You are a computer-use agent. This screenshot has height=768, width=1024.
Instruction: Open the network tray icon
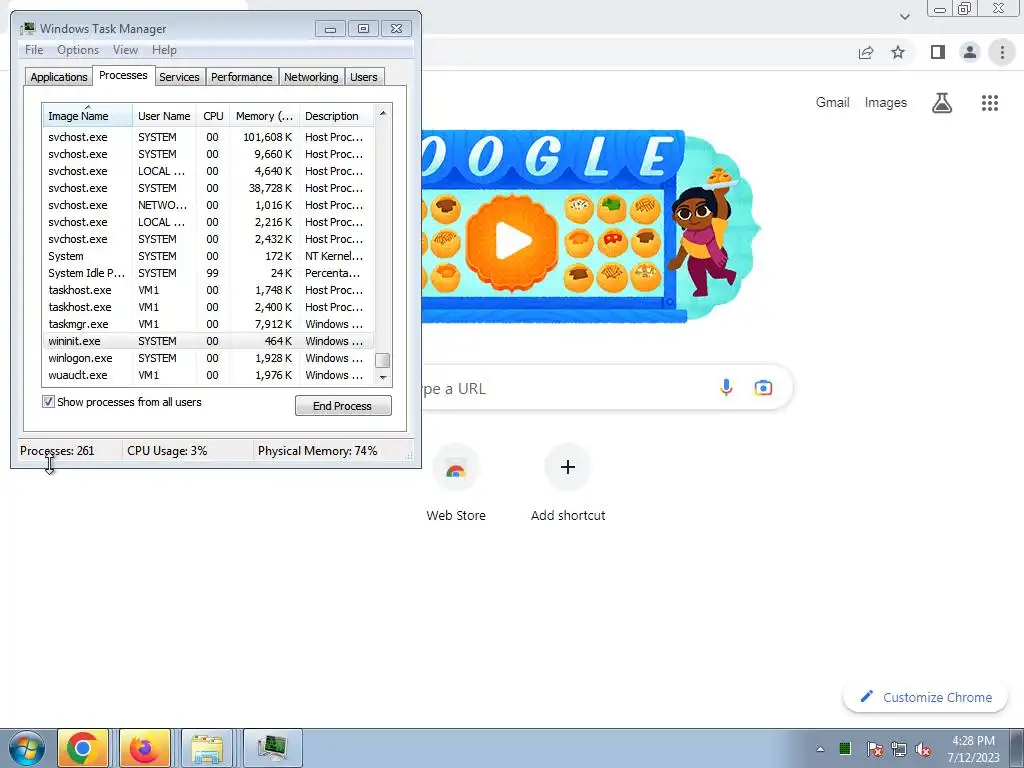[x=899, y=749]
